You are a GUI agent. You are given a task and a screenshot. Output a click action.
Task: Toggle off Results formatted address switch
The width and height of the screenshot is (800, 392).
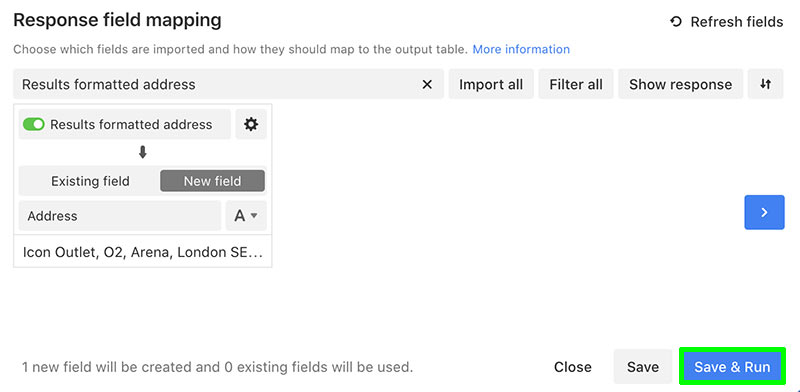[x=34, y=125]
